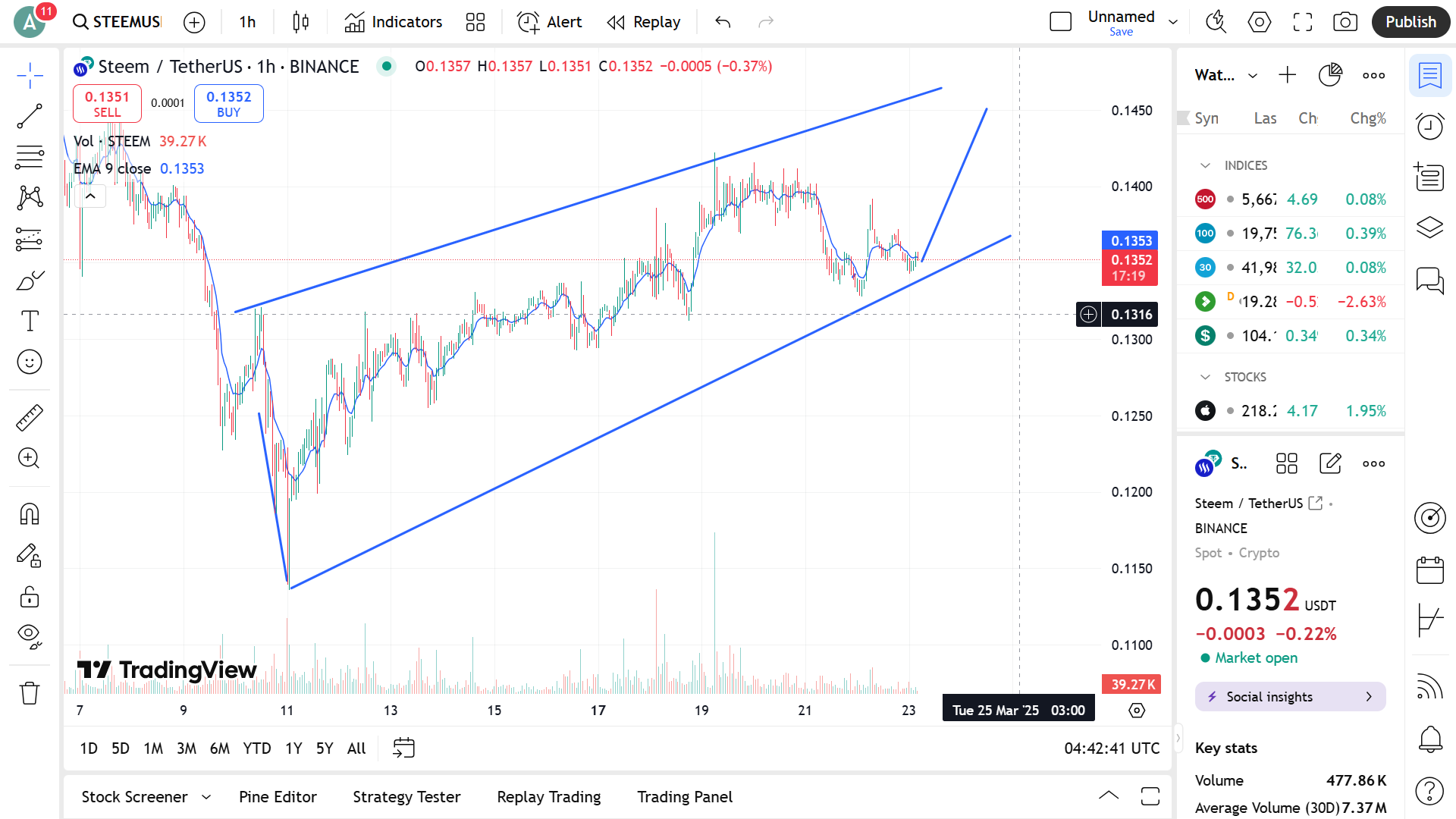Screen dimensions: 1456x819
Task: Open the object tree layers panel
Action: pyautogui.click(x=1430, y=227)
